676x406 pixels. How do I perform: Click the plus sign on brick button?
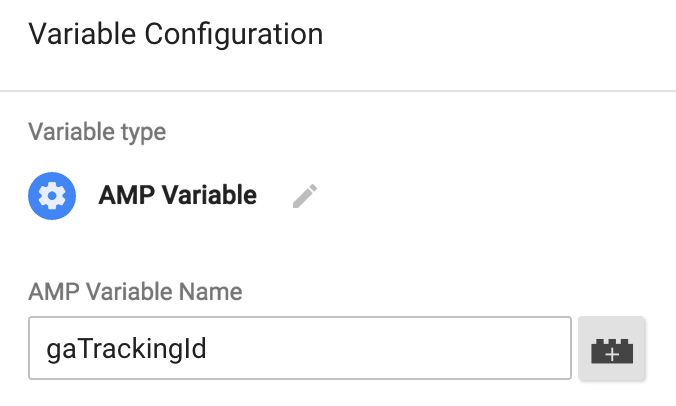[612, 354]
